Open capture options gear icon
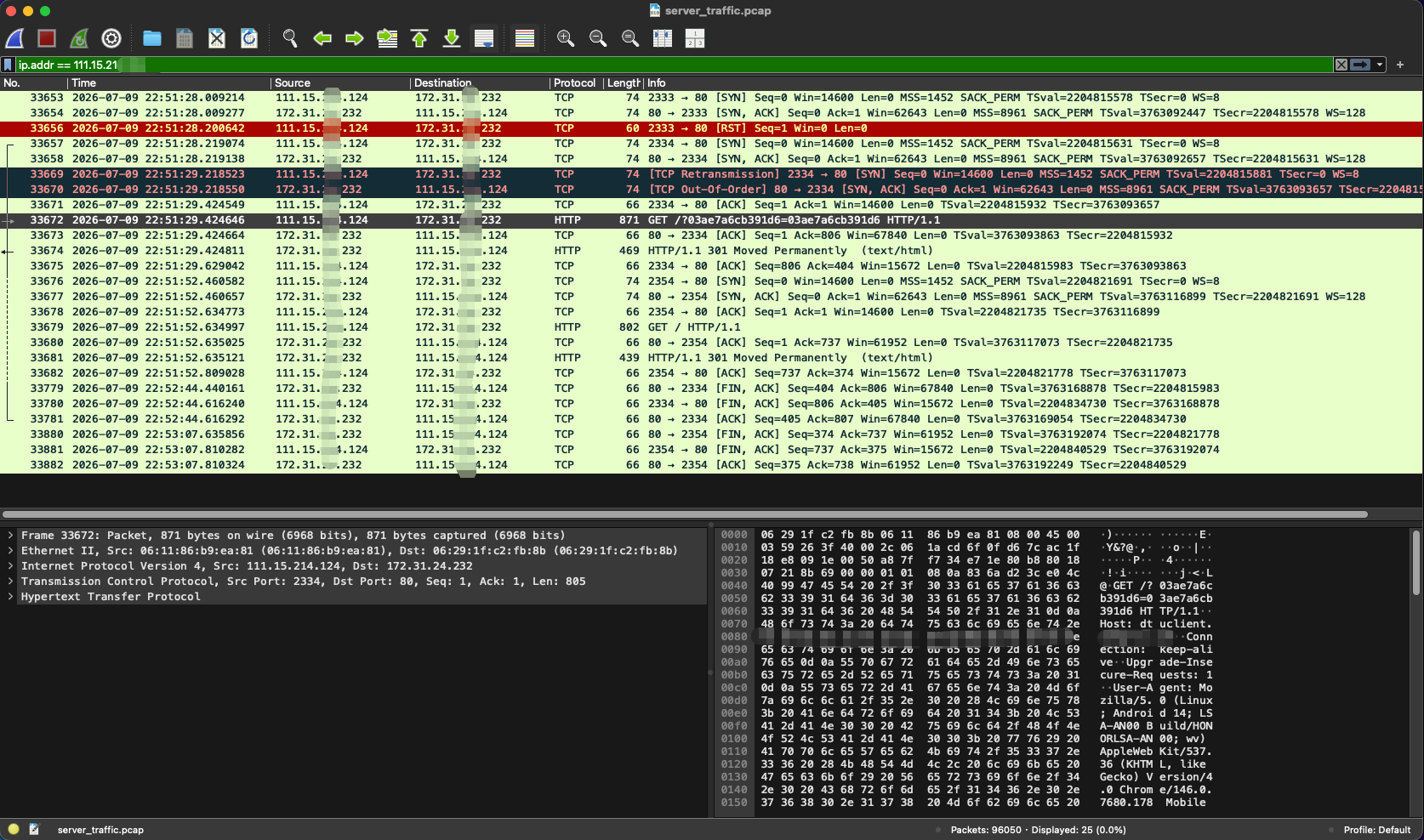The height and width of the screenshot is (840, 1424). click(x=111, y=38)
